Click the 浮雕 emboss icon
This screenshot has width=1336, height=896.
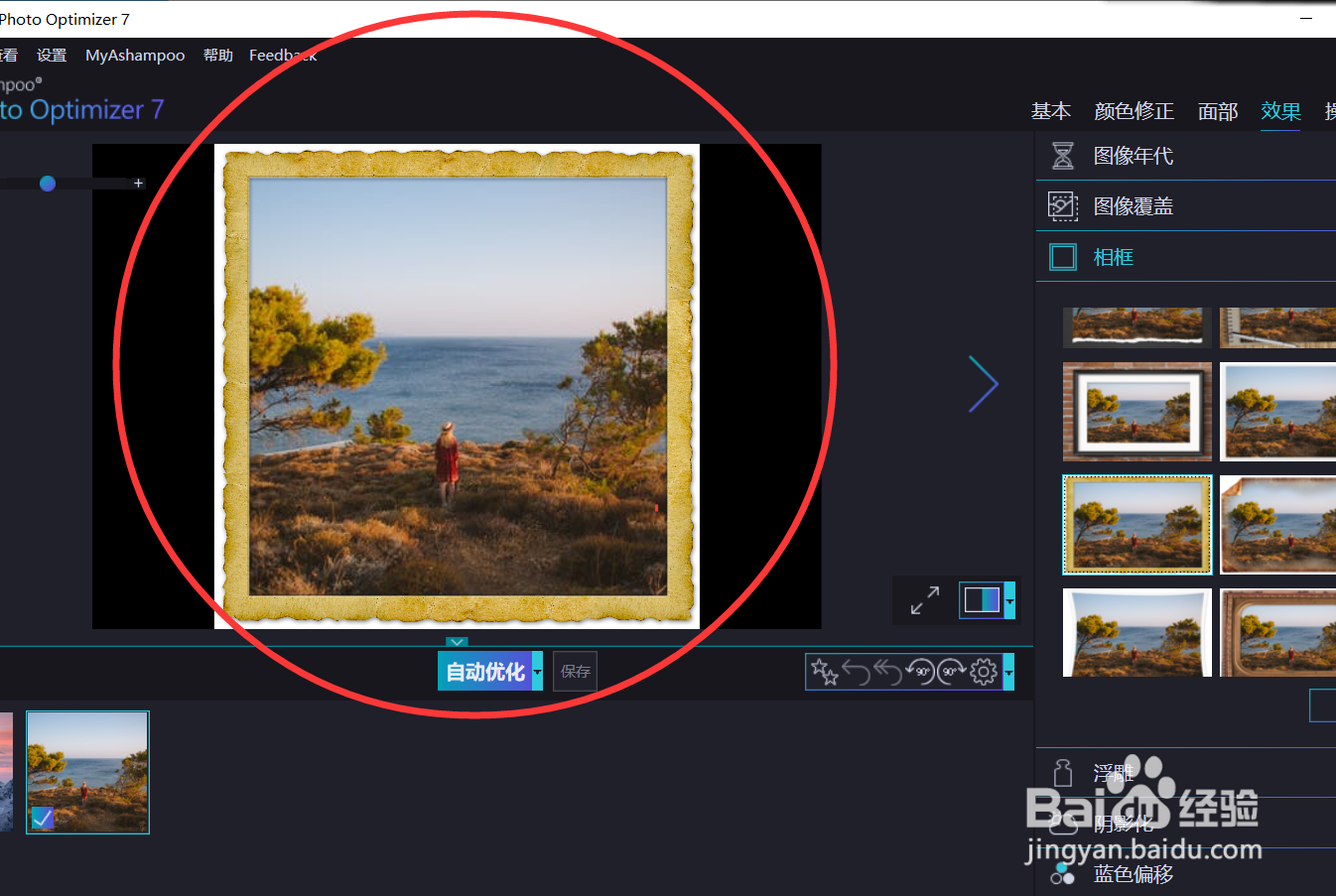[1063, 773]
